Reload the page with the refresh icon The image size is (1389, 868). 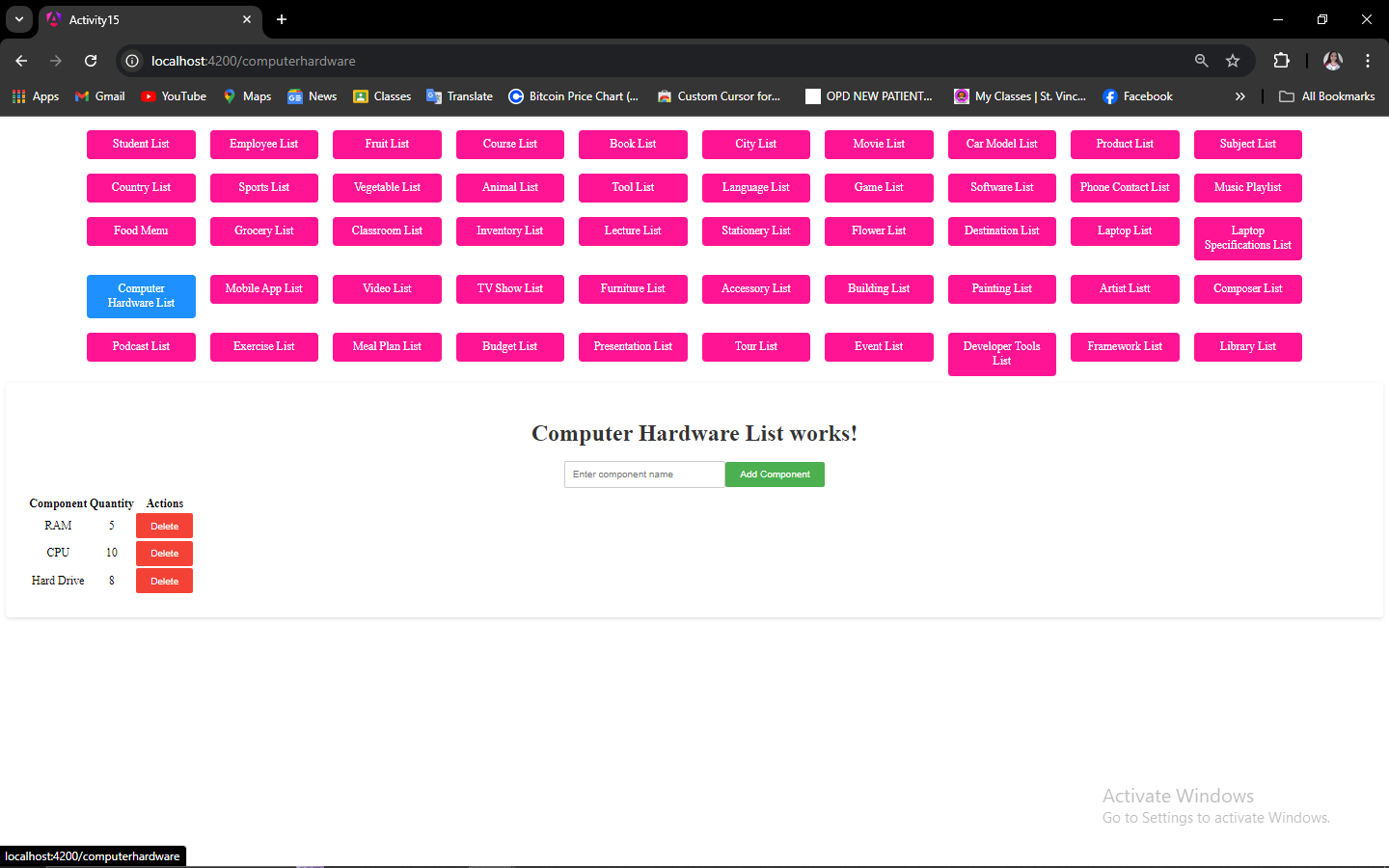point(91,61)
